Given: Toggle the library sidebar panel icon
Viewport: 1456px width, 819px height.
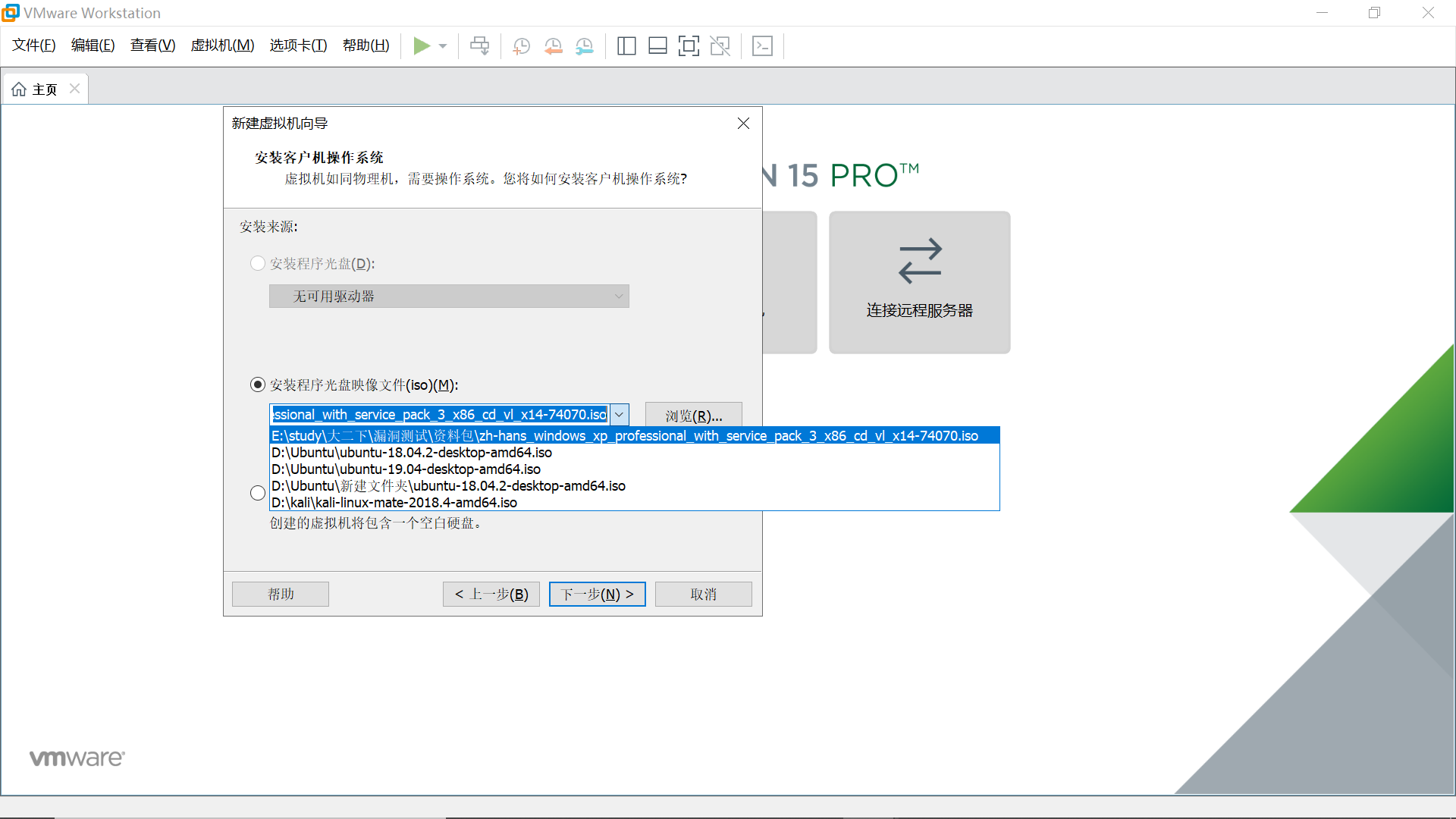Looking at the screenshot, I should [x=626, y=46].
